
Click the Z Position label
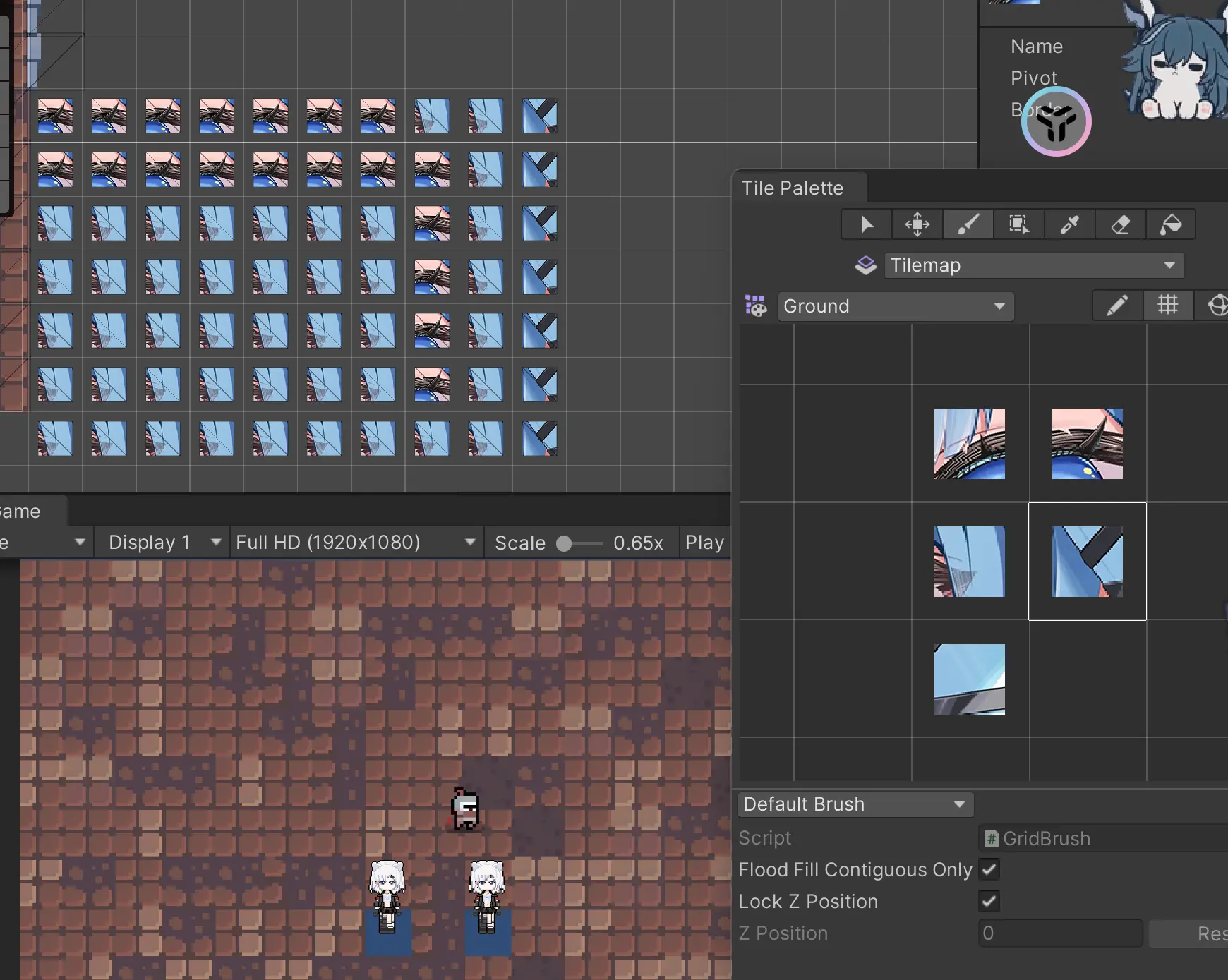click(x=783, y=933)
